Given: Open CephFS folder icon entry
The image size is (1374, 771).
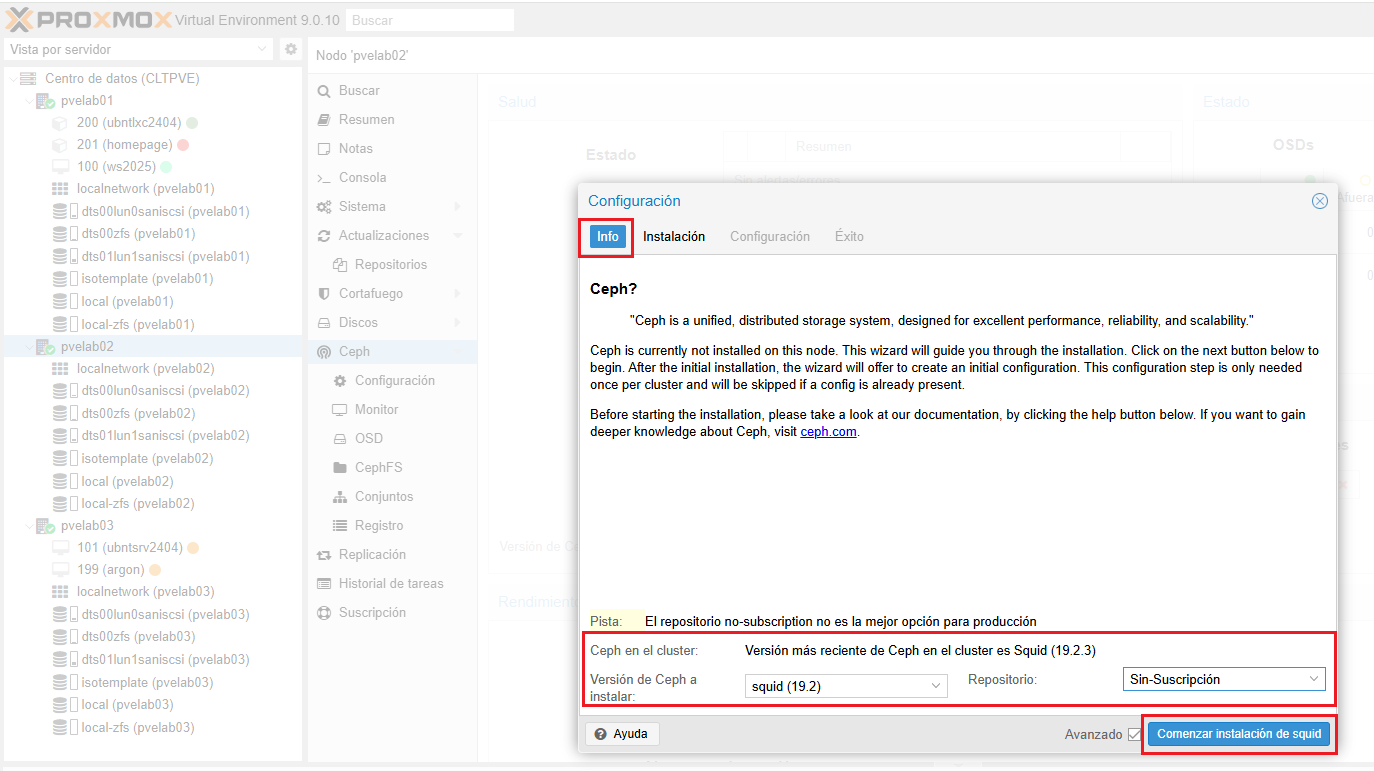Looking at the screenshot, I should coord(339,468).
